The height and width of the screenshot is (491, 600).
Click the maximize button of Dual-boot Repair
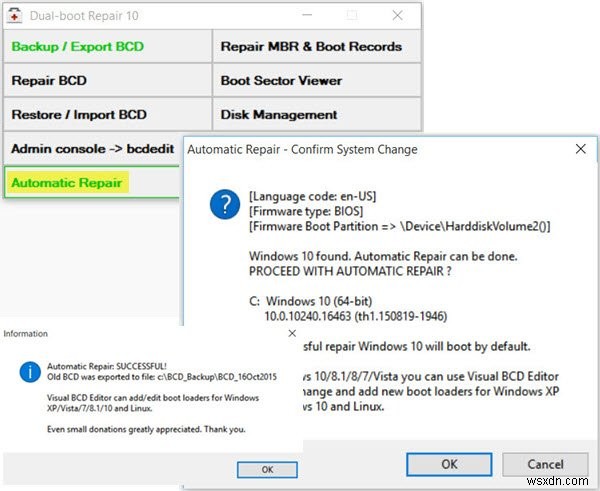click(352, 15)
